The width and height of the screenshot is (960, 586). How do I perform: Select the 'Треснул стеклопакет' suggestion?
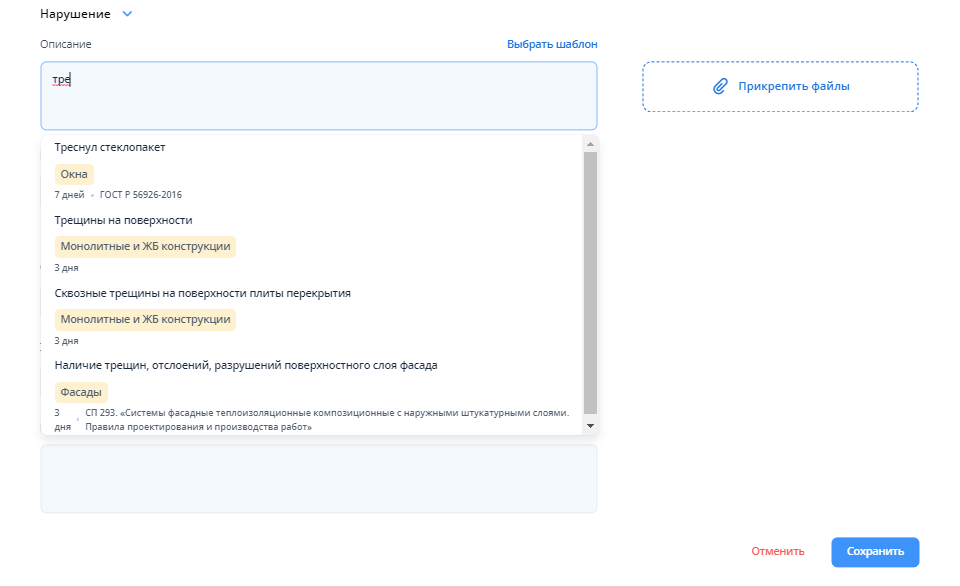coord(110,147)
